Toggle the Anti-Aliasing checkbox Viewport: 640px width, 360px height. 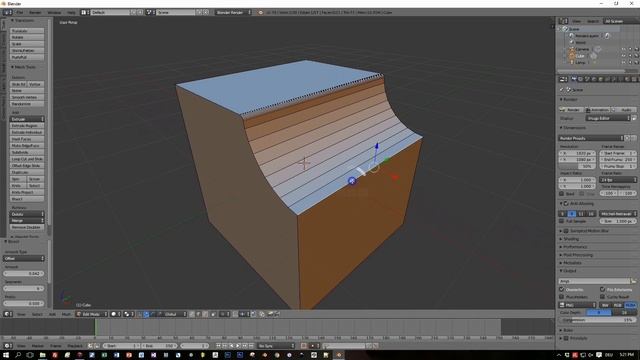pyautogui.click(x=566, y=203)
